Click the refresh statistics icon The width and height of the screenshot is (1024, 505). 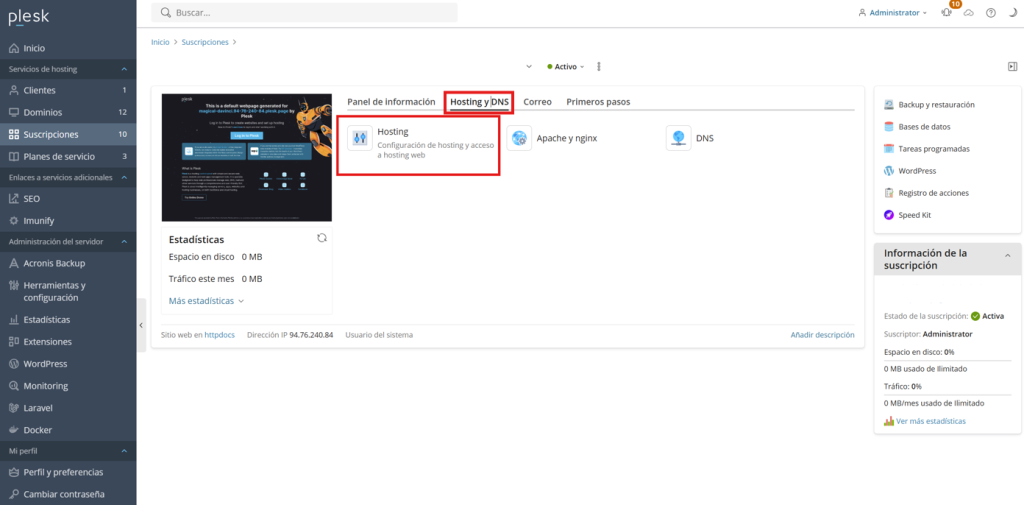[322, 238]
